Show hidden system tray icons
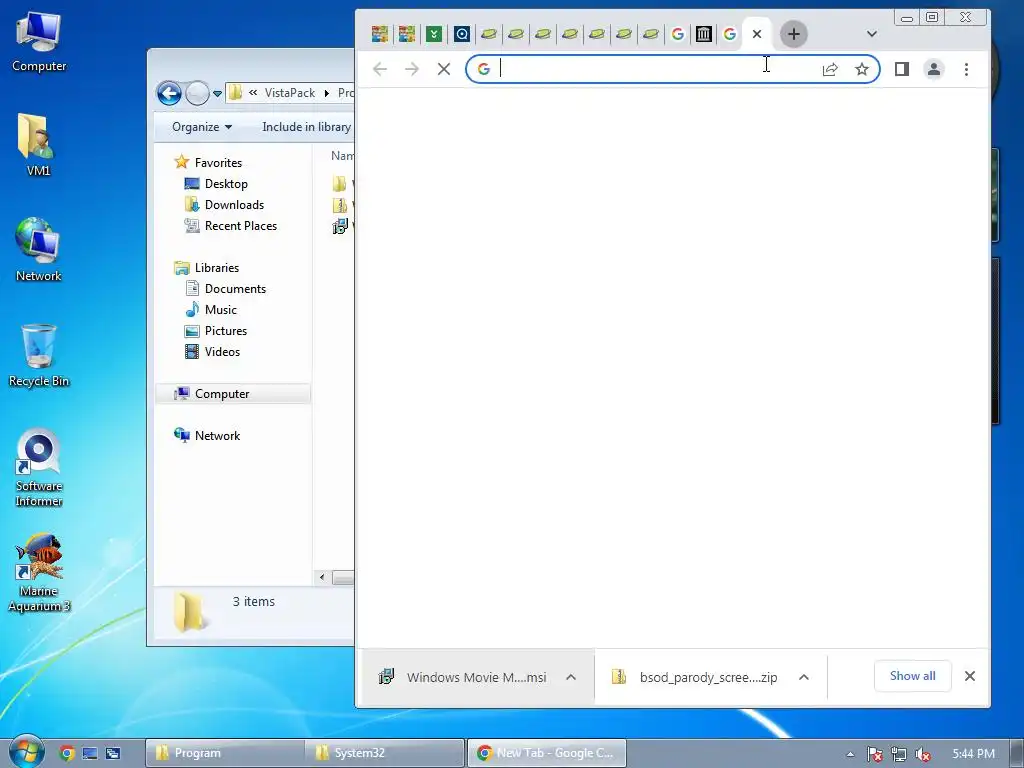 [x=850, y=754]
